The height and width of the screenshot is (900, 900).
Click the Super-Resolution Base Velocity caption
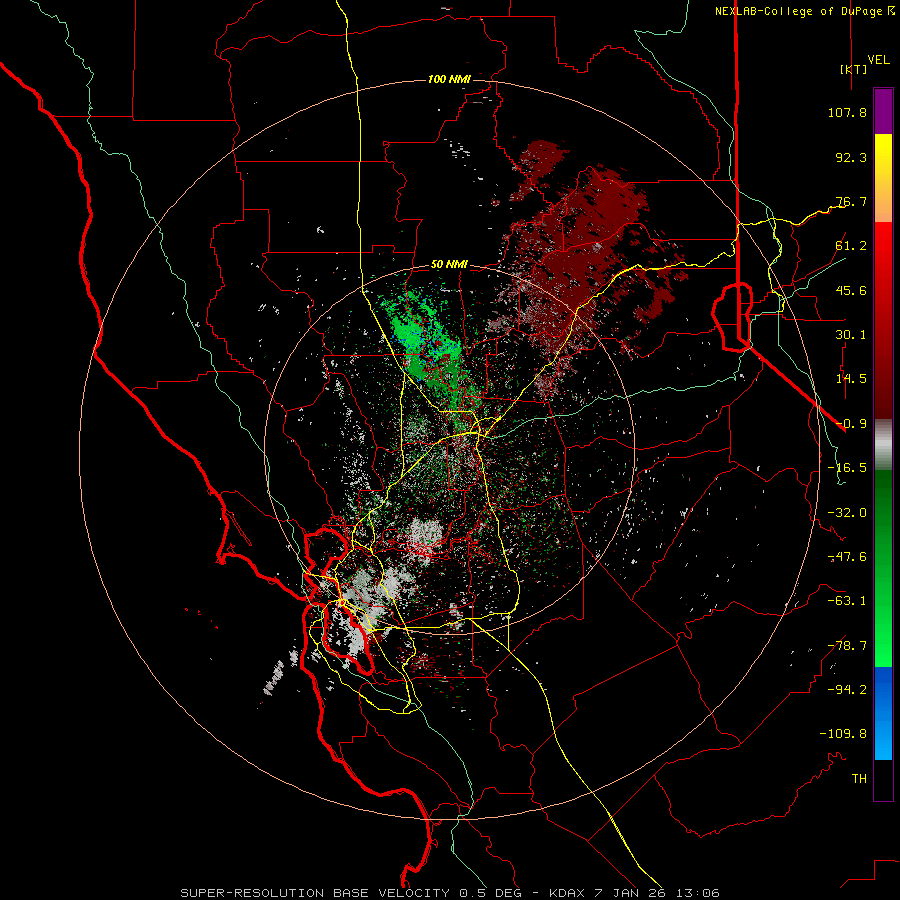[450, 893]
